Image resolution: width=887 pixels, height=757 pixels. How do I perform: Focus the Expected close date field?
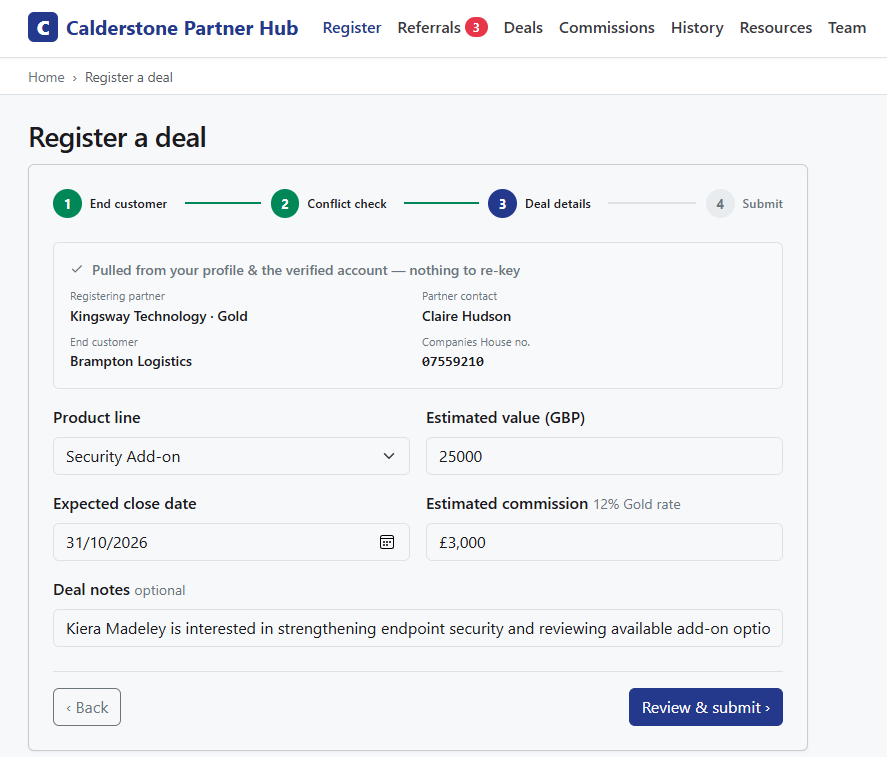[231, 542]
